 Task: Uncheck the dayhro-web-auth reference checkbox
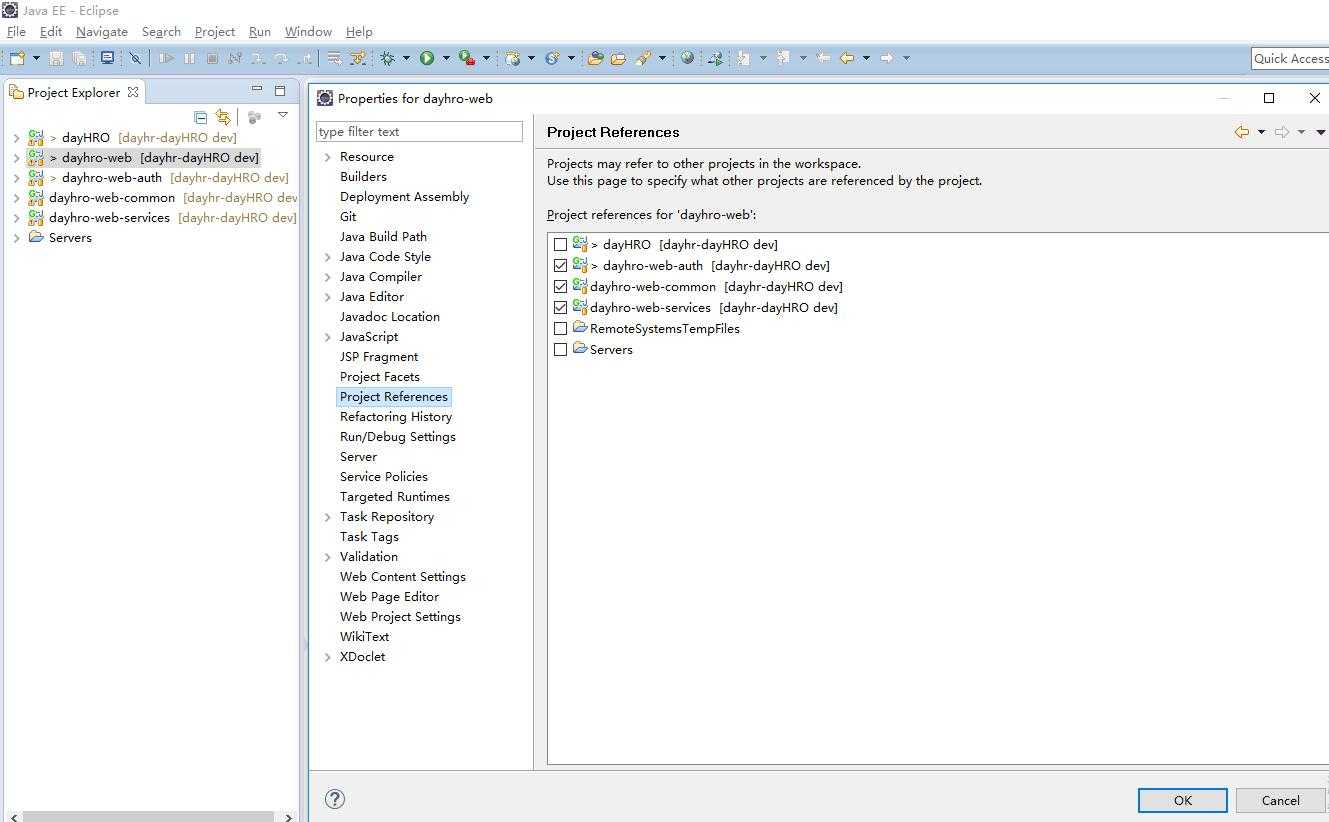560,265
